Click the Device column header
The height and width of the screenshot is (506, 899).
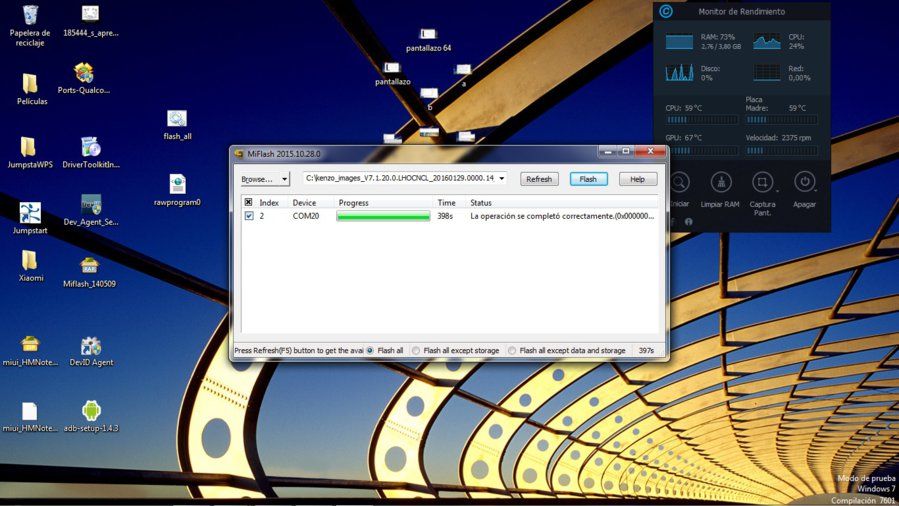(311, 203)
